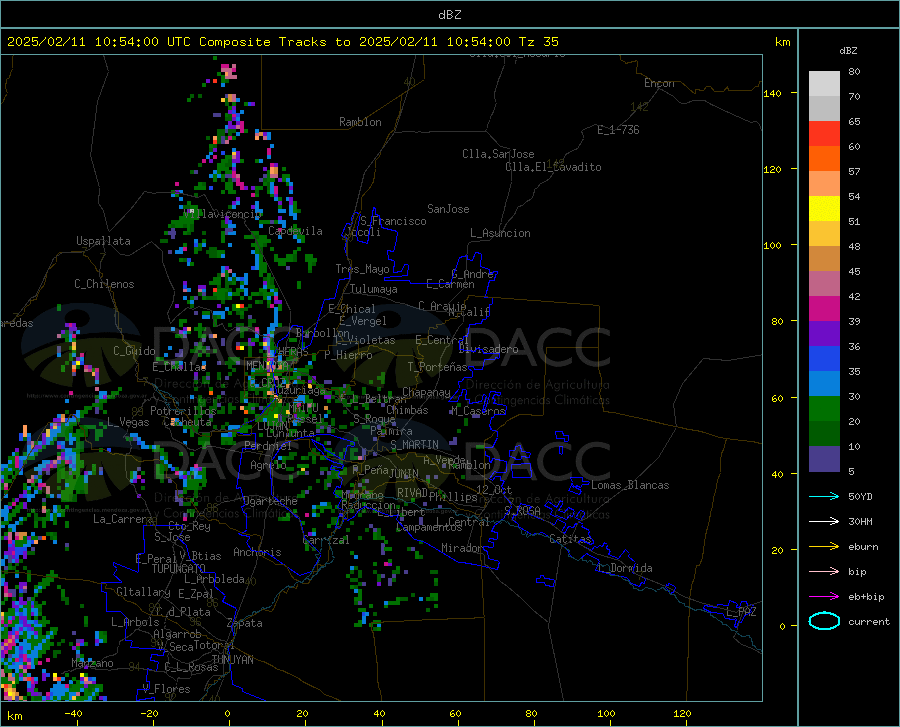This screenshot has width=900, height=727.
Task: Click the '120' tick on the horizontal axis
Action: pos(682,713)
